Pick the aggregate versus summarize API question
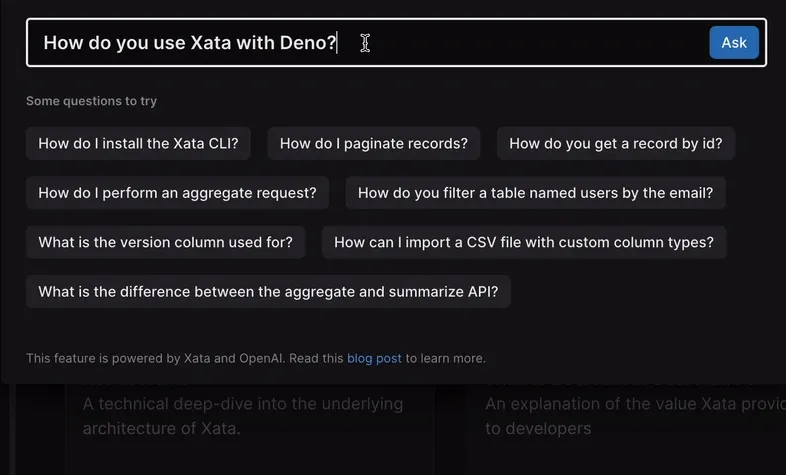 pos(268,292)
